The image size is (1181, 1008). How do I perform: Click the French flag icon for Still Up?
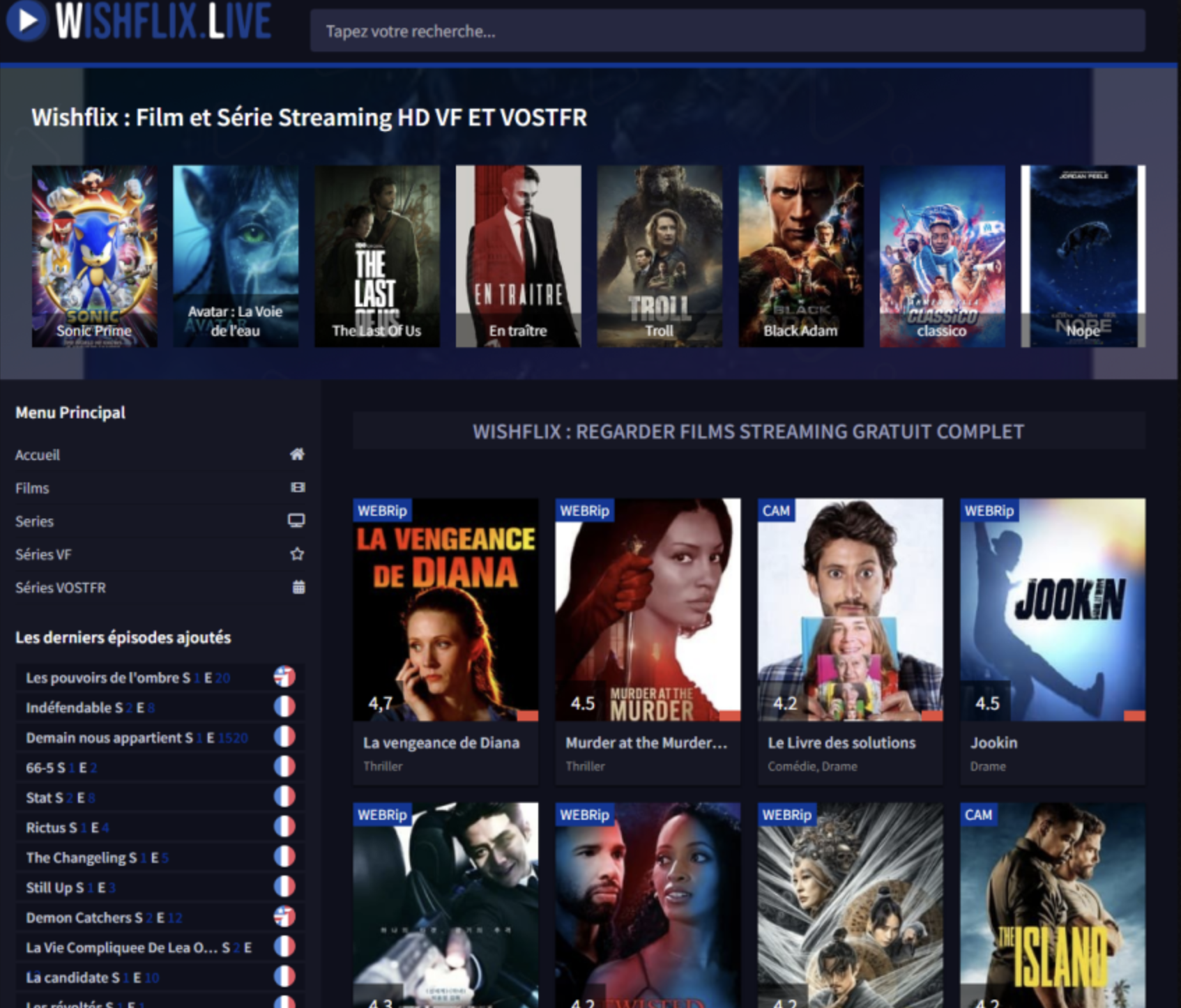click(x=284, y=886)
